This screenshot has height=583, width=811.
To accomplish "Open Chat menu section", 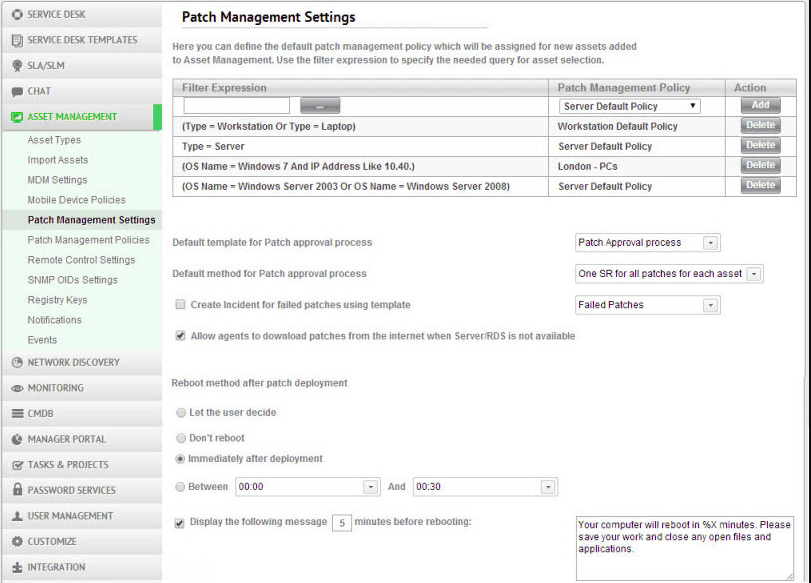I will pyautogui.click(x=82, y=92).
